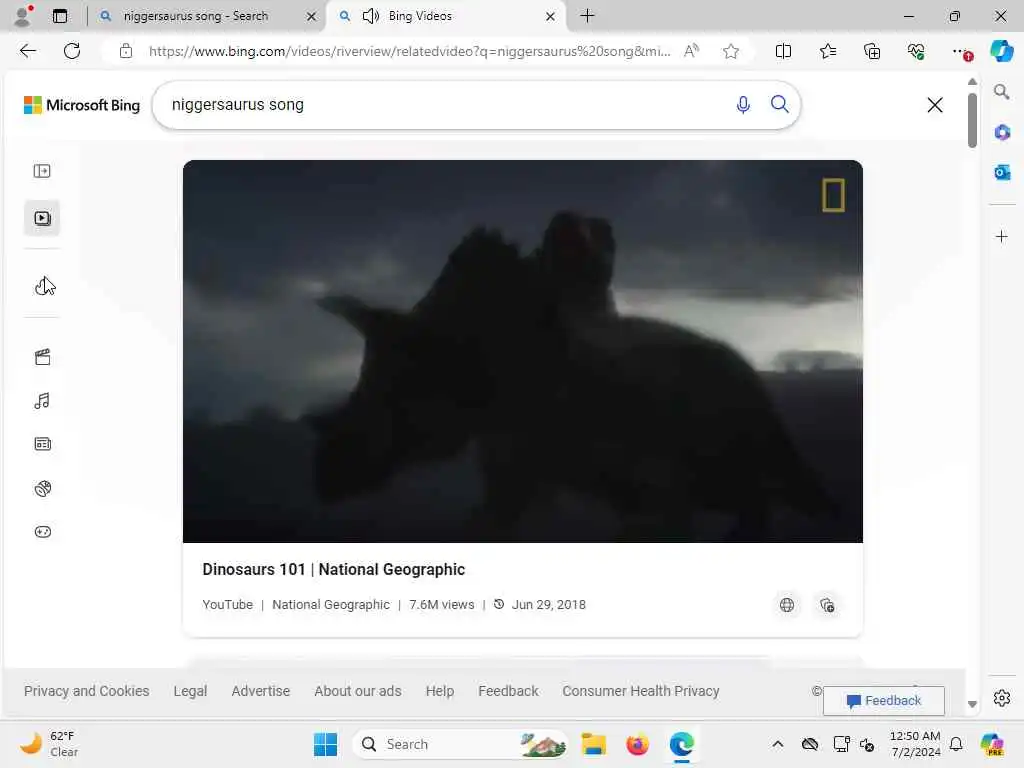Image resolution: width=1024 pixels, height=768 pixels.
Task: Open the tab actions menu icon
Action: 60,16
